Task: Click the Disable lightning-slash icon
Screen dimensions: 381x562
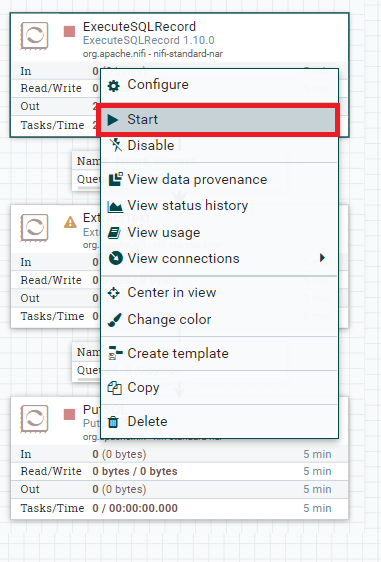Action: (115, 145)
